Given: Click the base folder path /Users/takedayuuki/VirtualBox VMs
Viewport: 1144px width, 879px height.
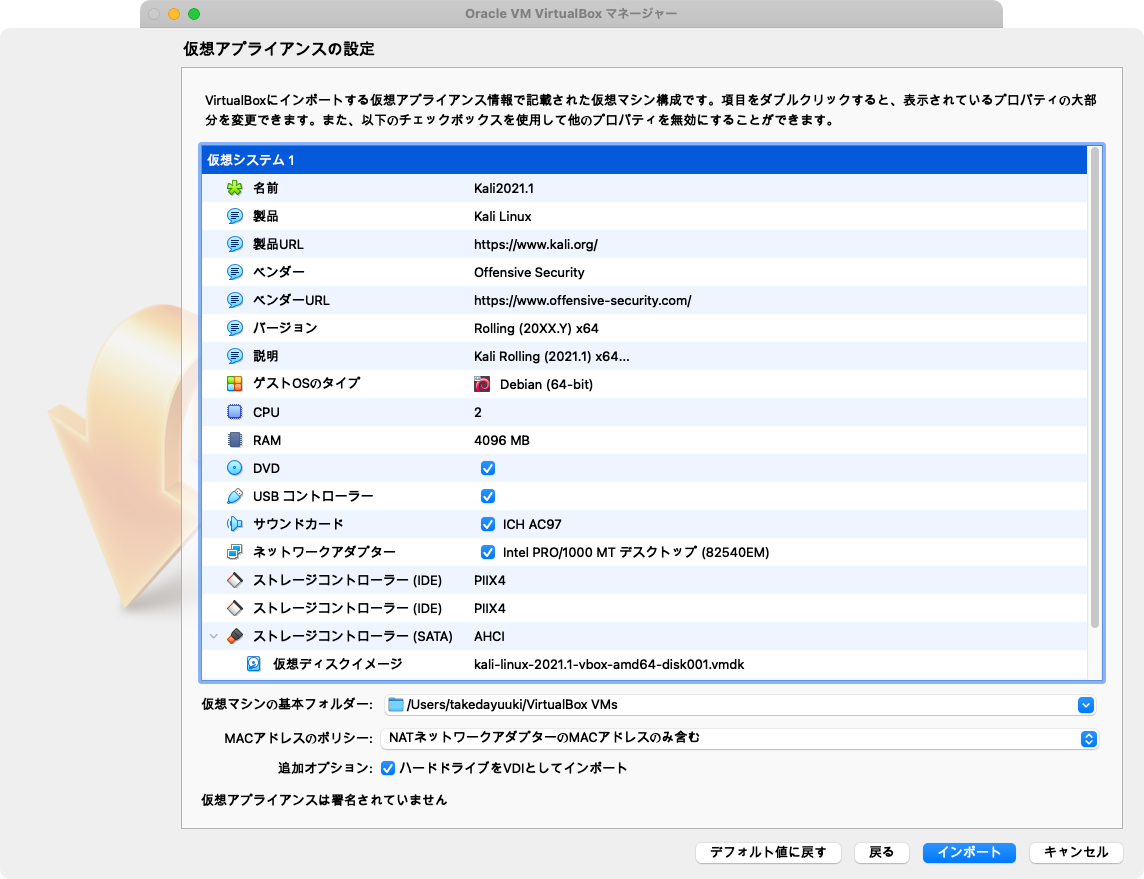Looking at the screenshot, I should (x=512, y=705).
